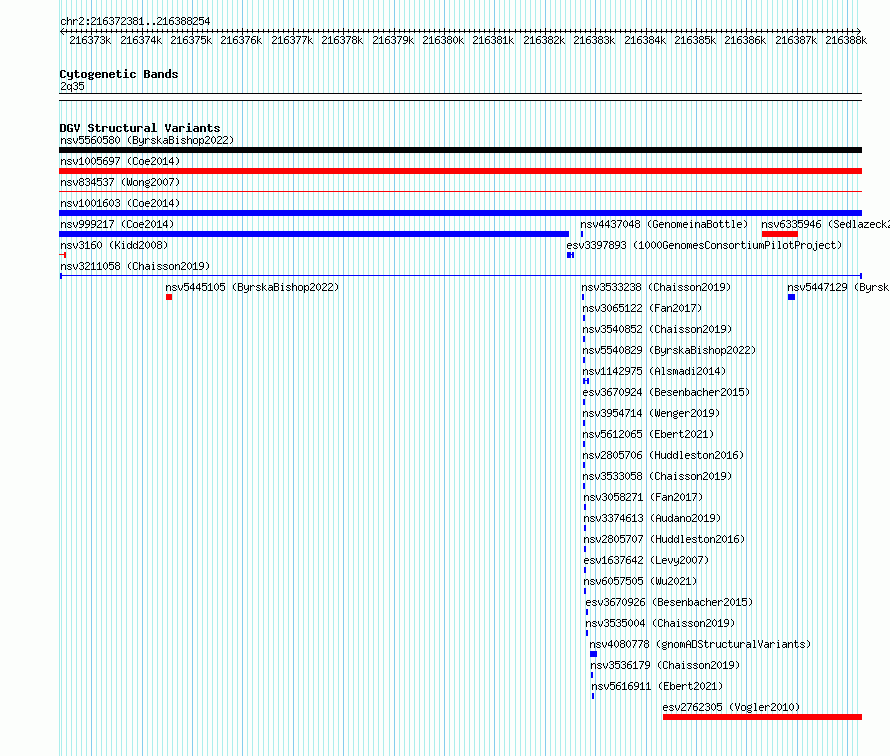Select the black nsv5560580 variant bar
This screenshot has height=756, width=890.
[460, 150]
